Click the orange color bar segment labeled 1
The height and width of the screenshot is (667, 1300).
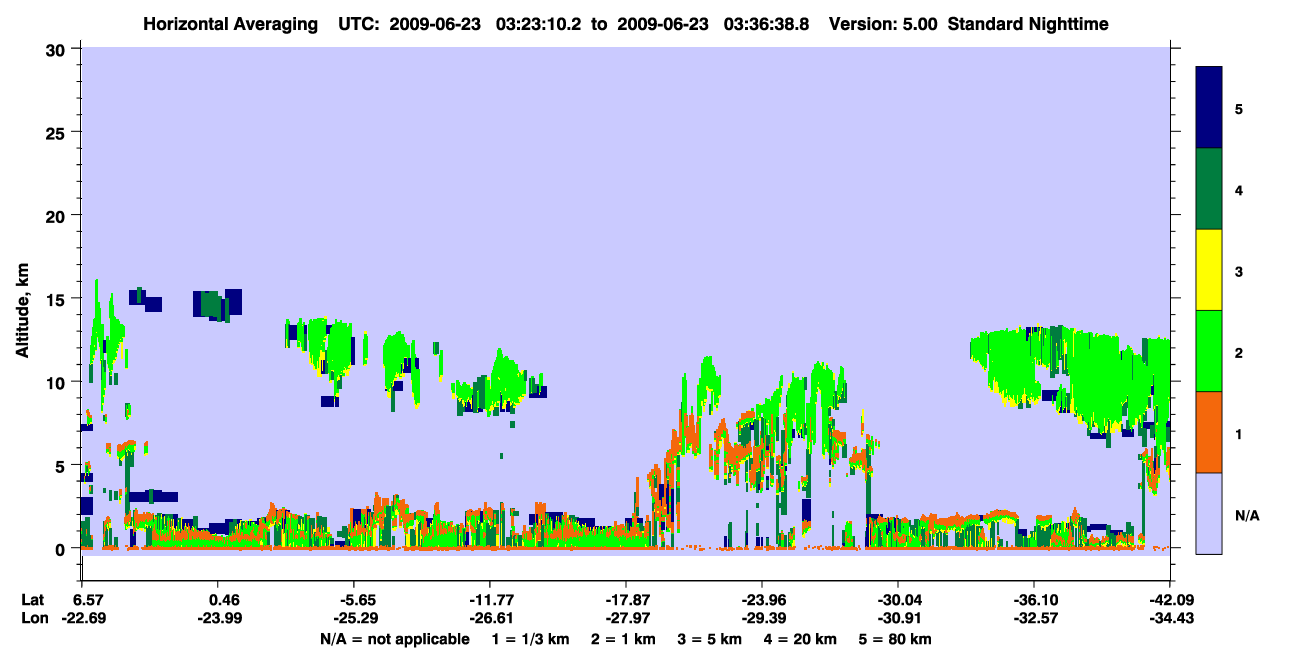pyautogui.click(x=1209, y=432)
